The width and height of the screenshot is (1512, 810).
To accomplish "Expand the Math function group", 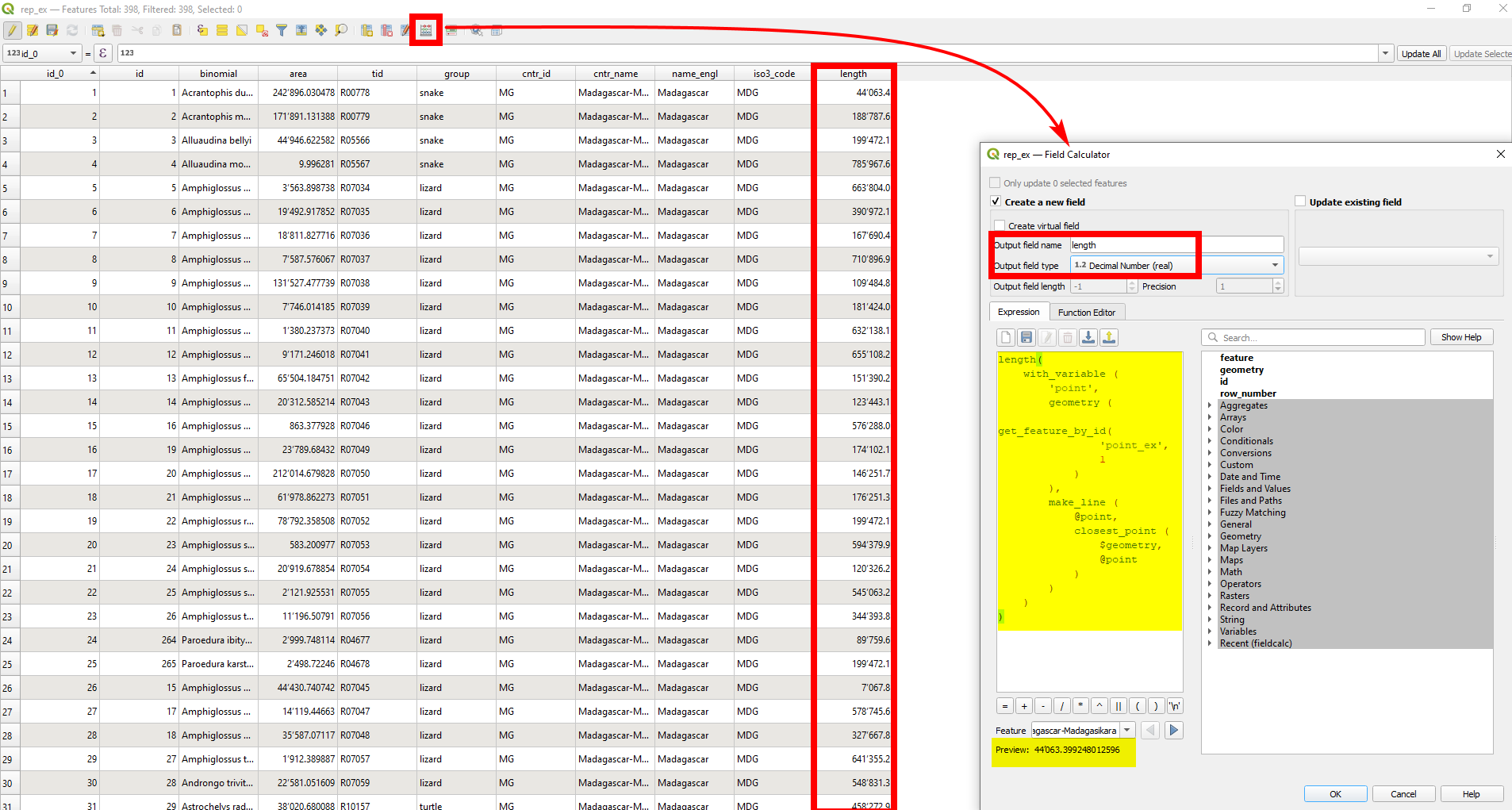I will (x=1210, y=572).
